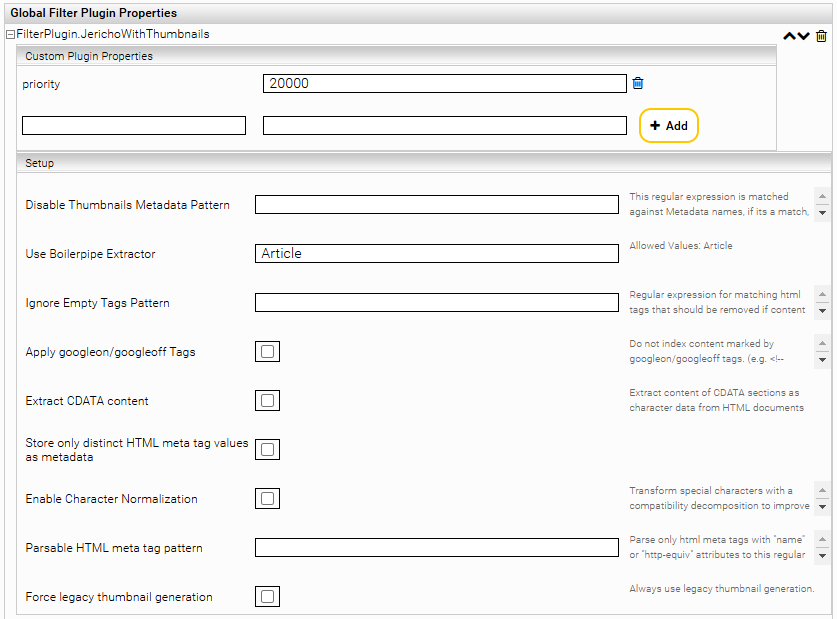Click the Force legacy thumbnail generation label

click(x=119, y=597)
